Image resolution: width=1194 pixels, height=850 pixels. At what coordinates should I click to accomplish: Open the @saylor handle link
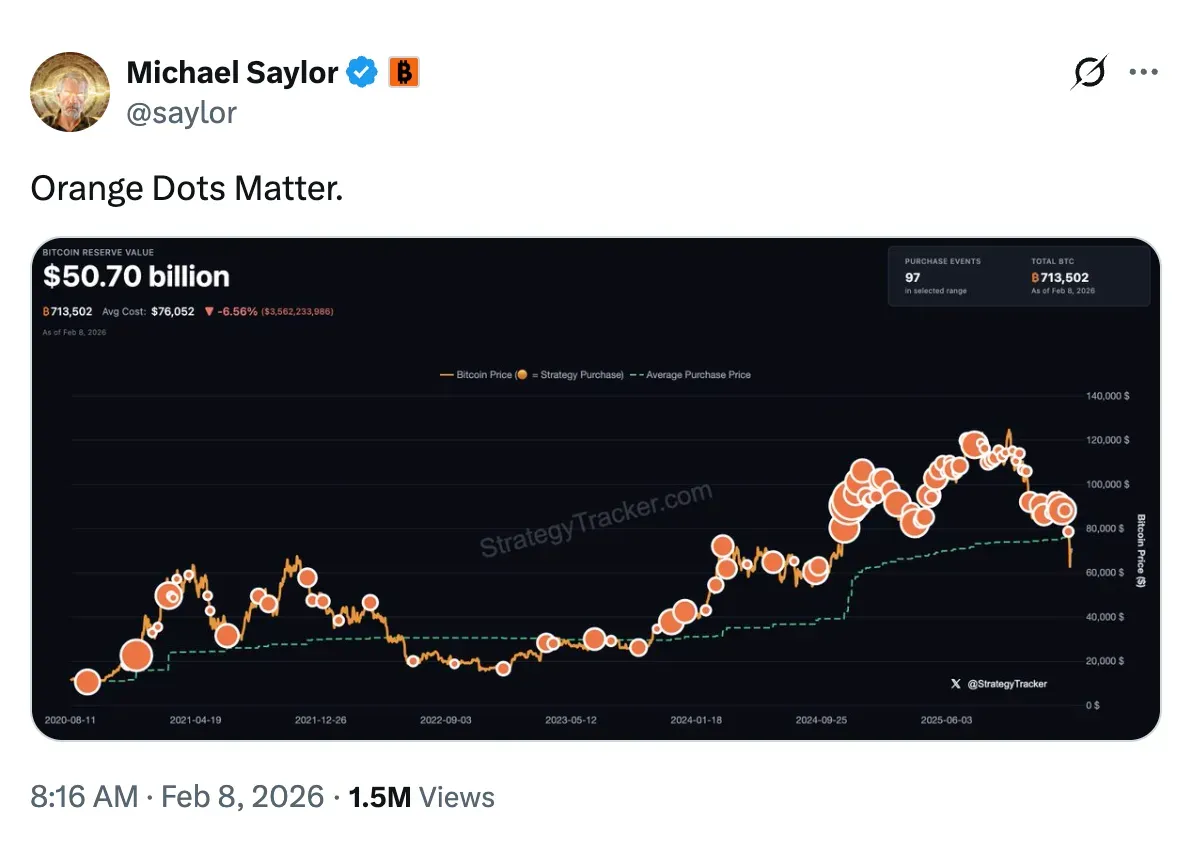coord(181,113)
